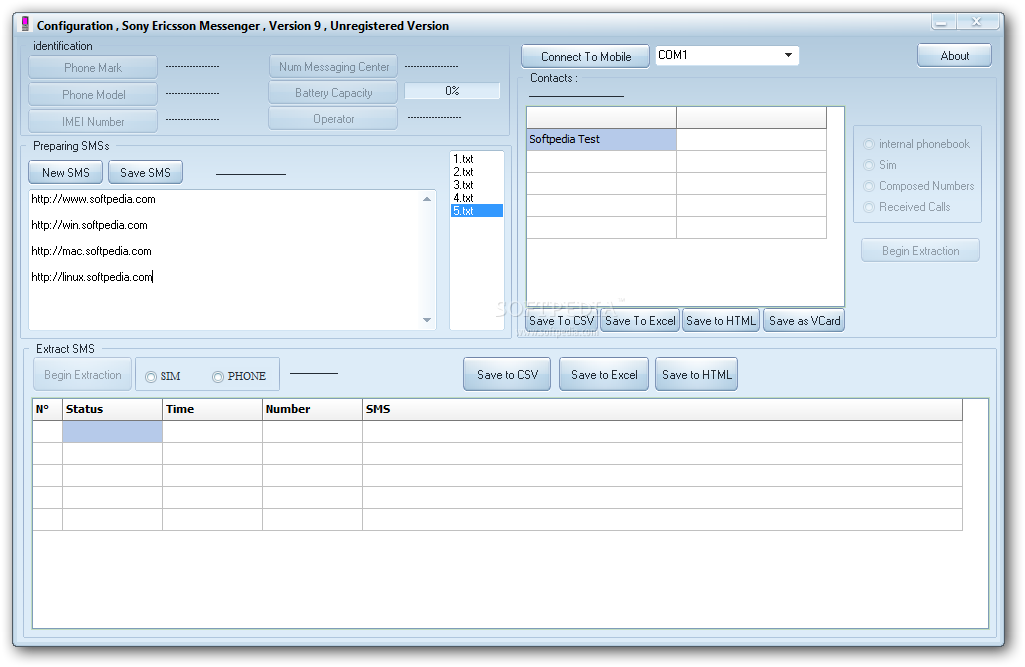
Task: Click the Phone Model button
Action: (x=93, y=94)
